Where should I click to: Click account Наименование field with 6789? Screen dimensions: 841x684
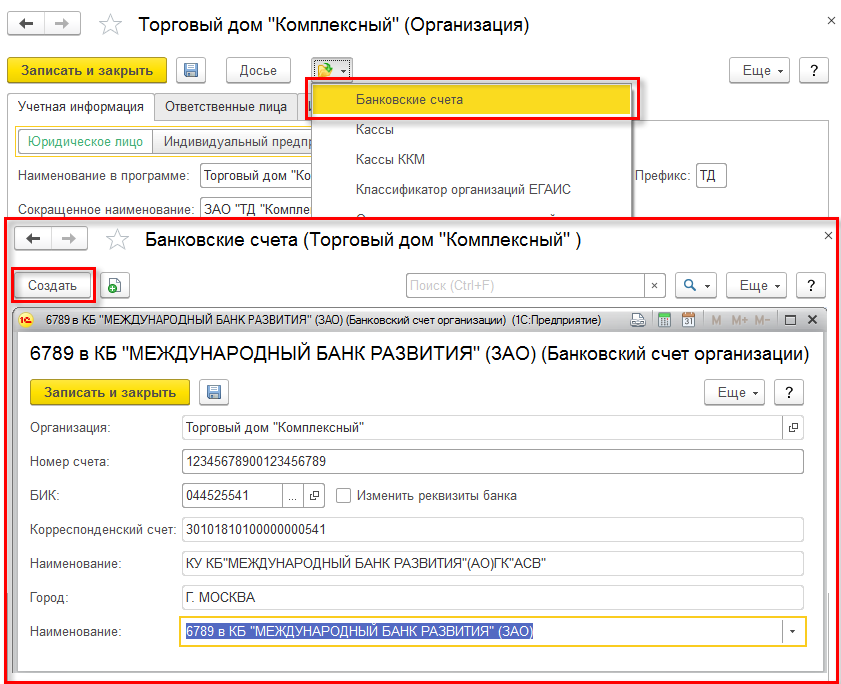click(x=481, y=631)
